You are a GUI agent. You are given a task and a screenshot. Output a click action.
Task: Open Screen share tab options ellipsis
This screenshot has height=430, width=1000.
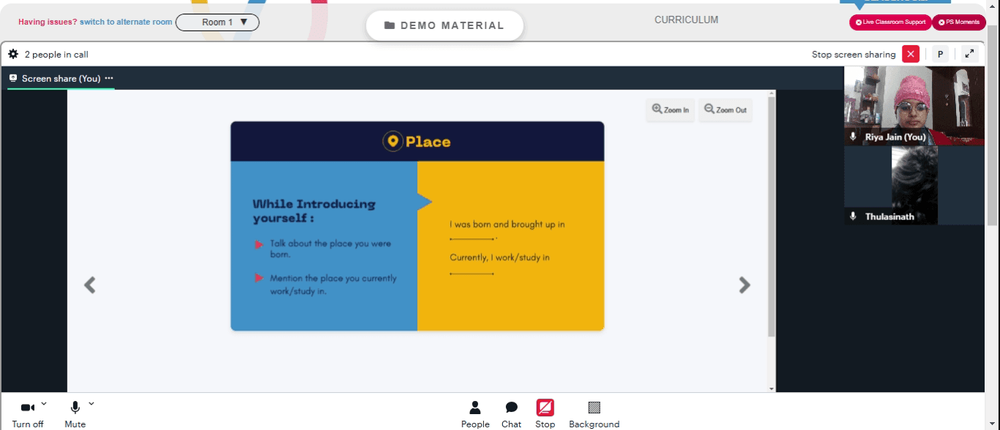coord(109,78)
